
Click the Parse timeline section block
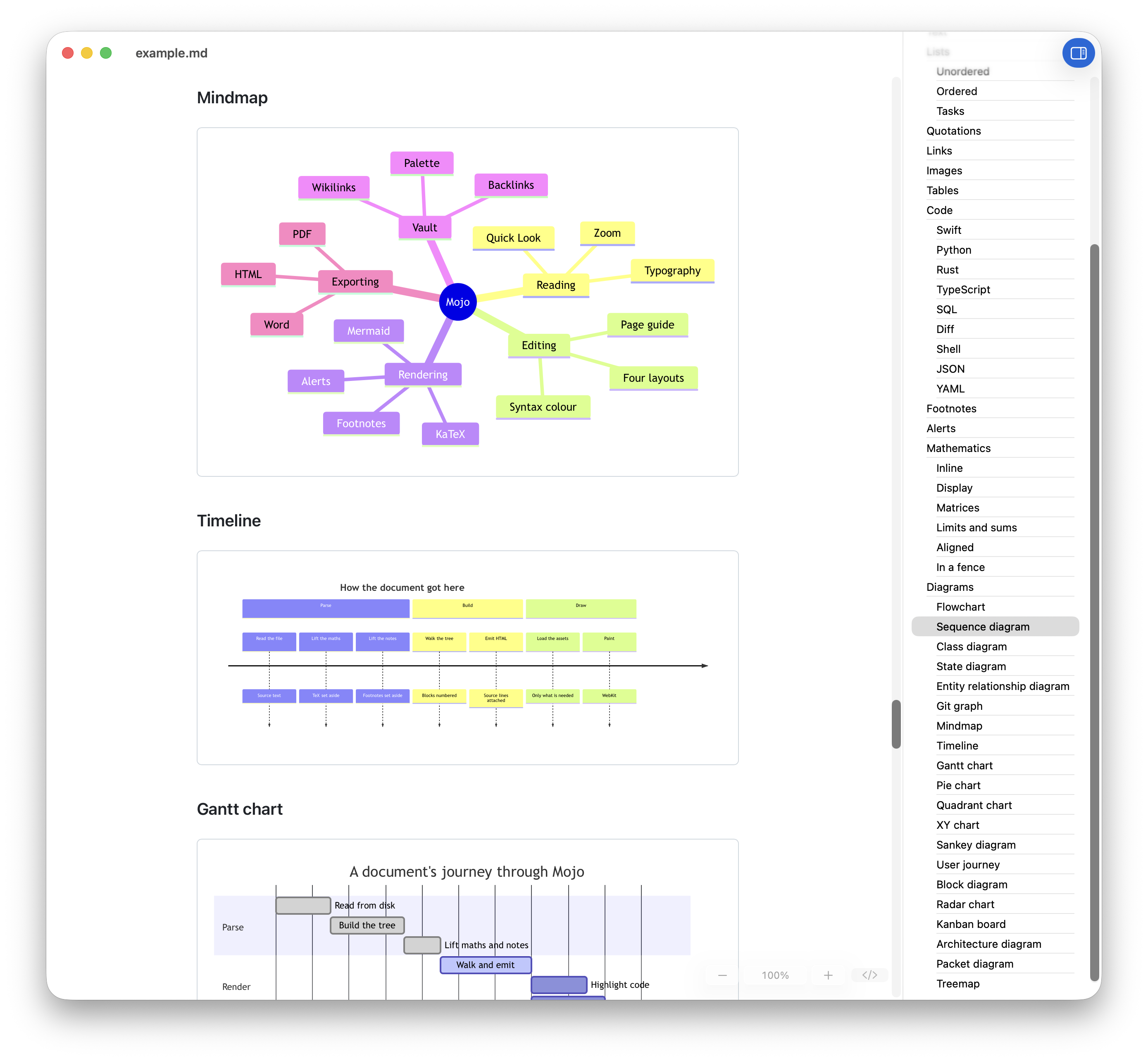coord(326,608)
